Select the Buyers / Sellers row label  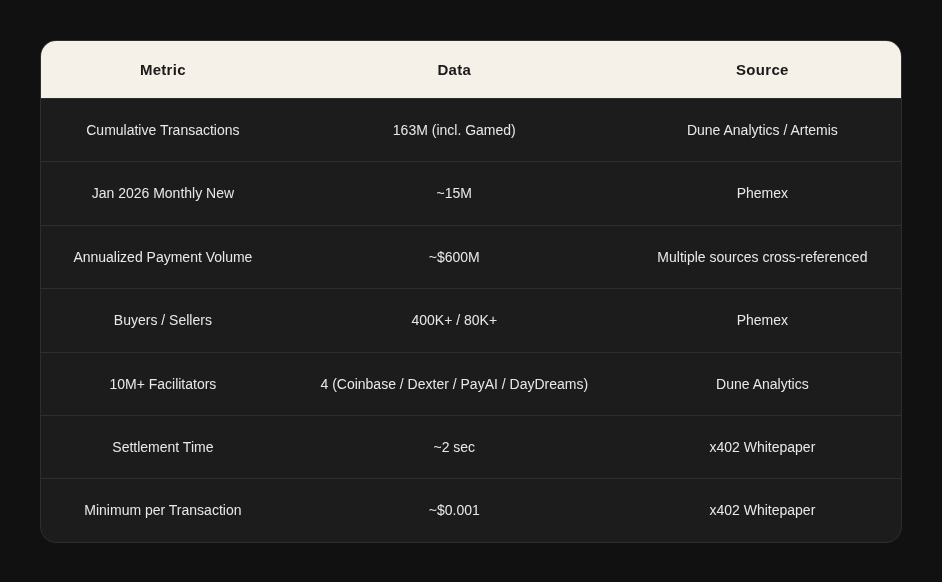[163, 320]
